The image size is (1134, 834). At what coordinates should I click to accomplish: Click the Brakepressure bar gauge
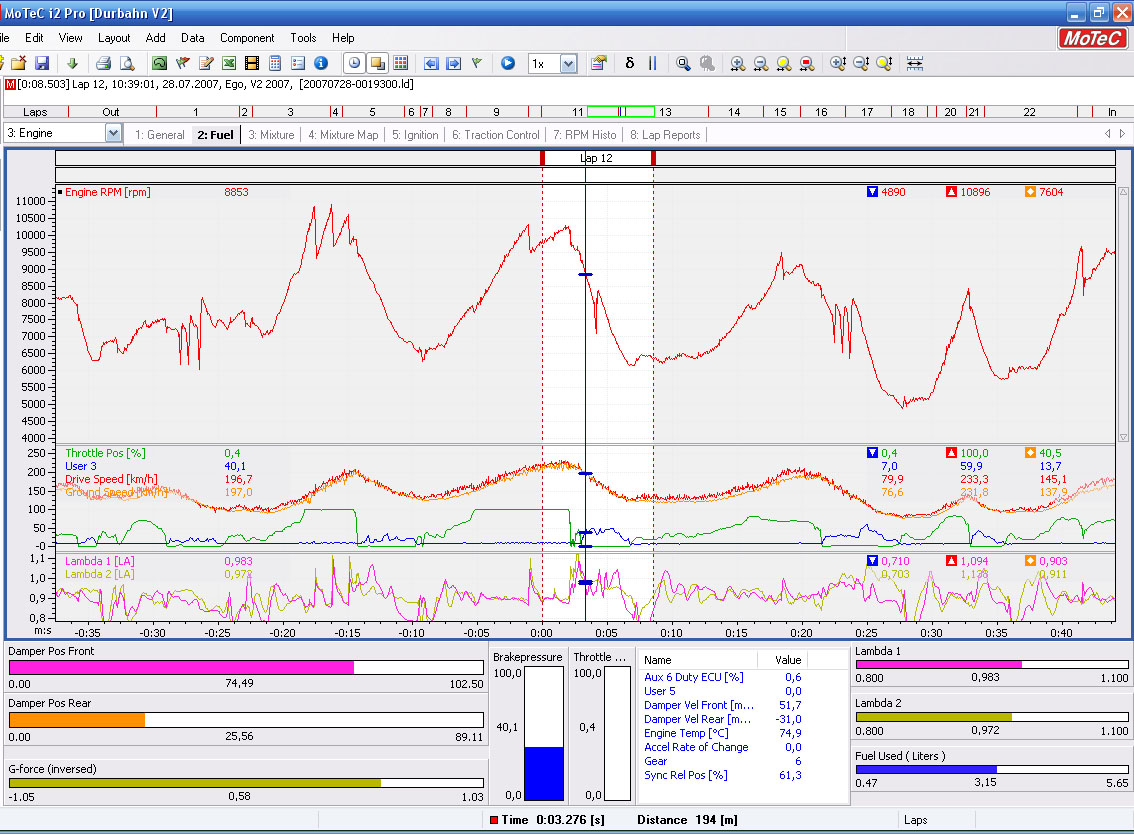[x=544, y=733]
